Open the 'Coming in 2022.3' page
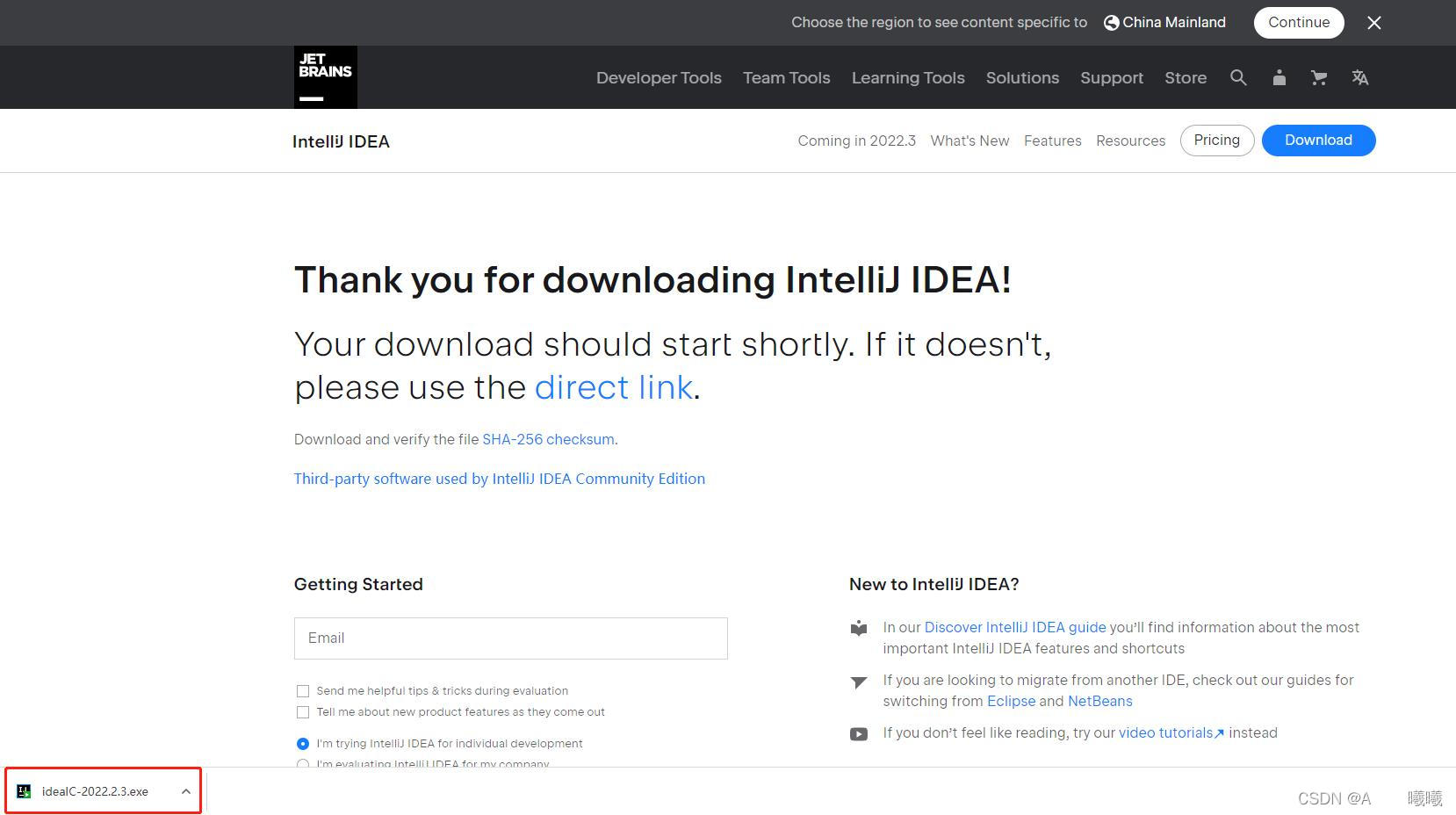Screen dimensions: 1456x815 click(x=856, y=141)
